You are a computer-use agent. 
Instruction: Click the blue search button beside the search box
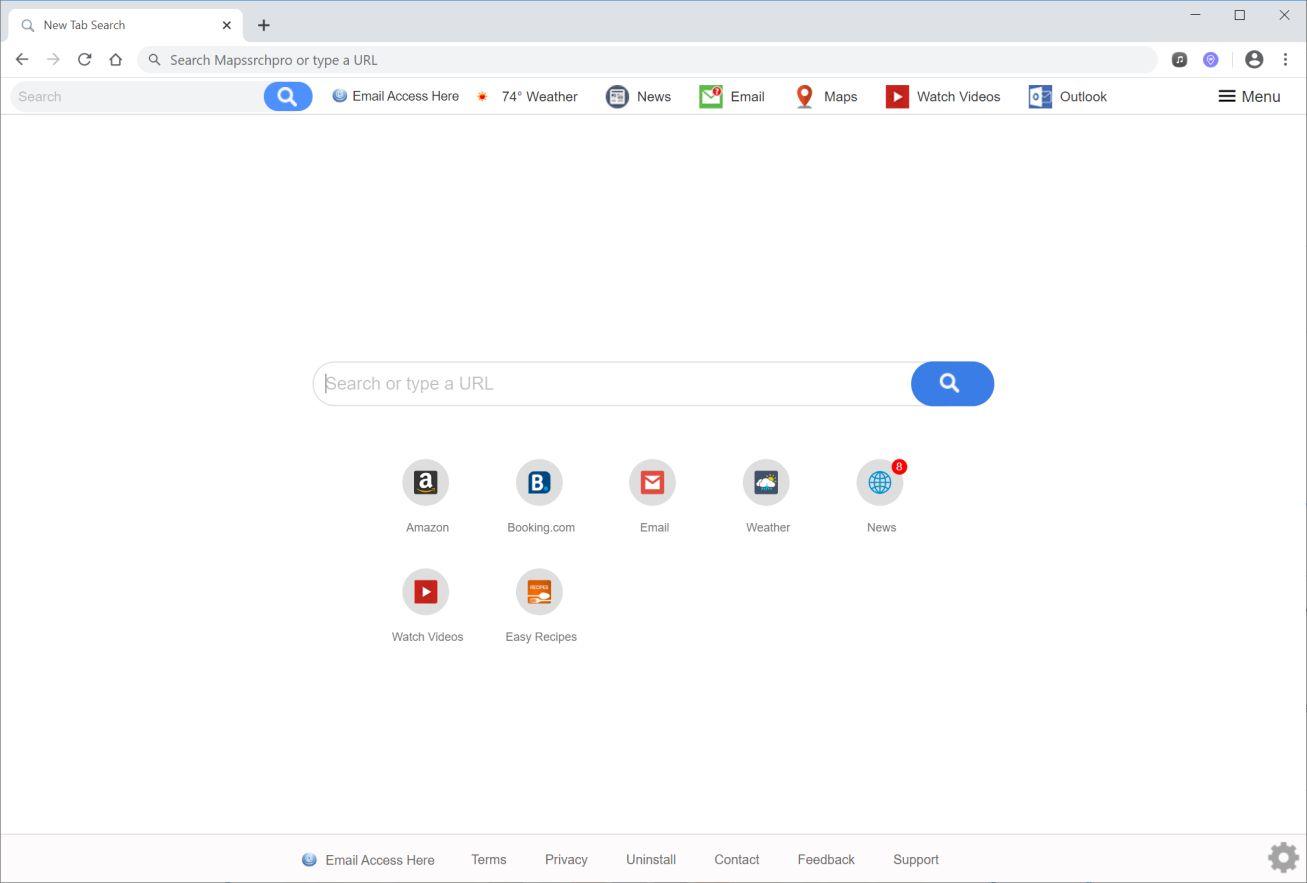951,383
